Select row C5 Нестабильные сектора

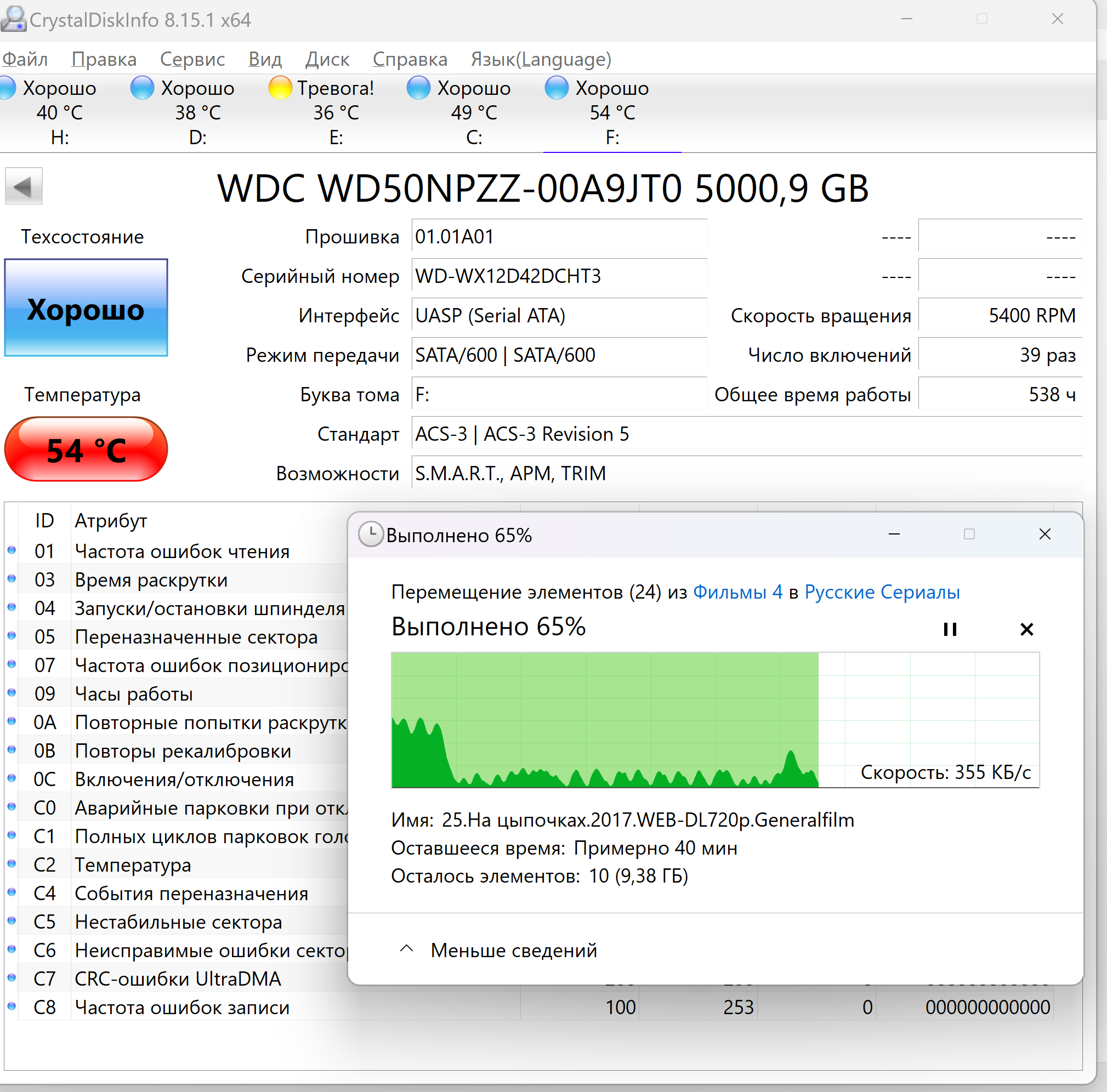click(177, 922)
